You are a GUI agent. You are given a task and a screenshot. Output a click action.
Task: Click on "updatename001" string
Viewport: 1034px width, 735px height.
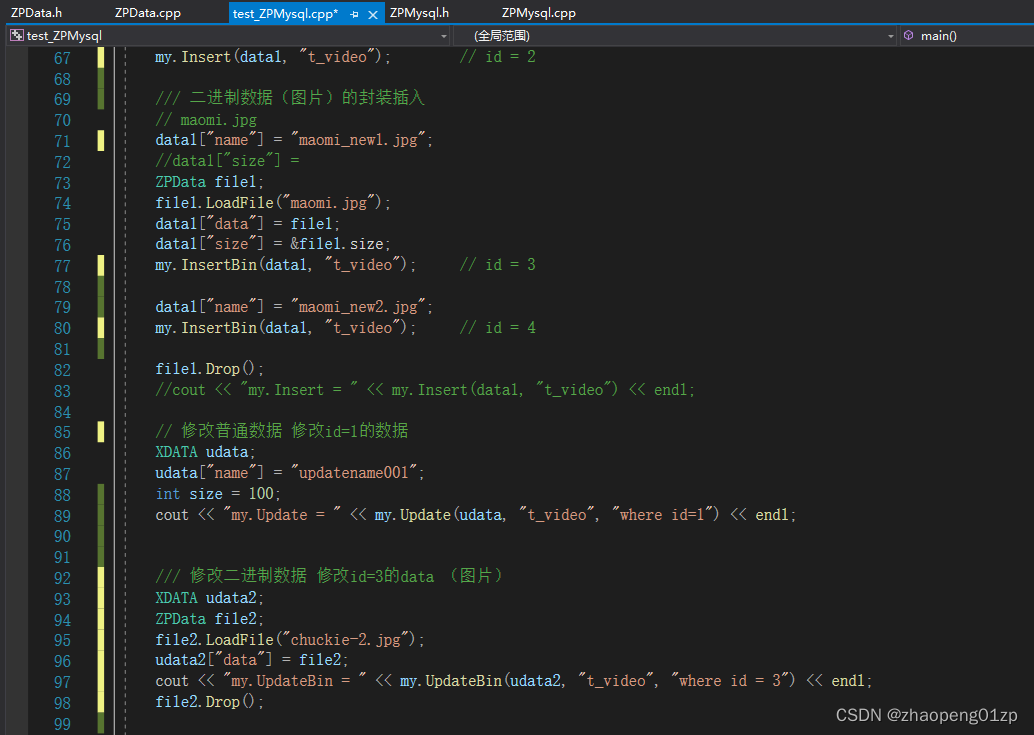click(x=355, y=473)
